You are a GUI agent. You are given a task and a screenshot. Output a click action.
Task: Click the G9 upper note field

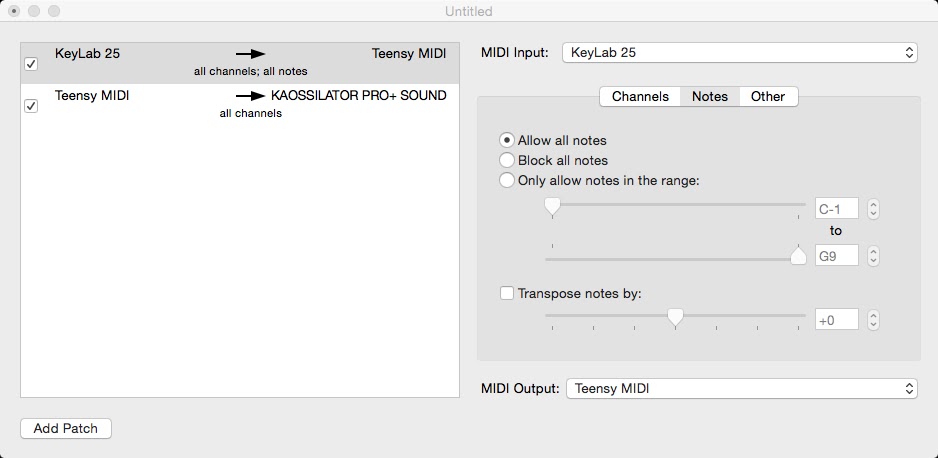click(837, 256)
